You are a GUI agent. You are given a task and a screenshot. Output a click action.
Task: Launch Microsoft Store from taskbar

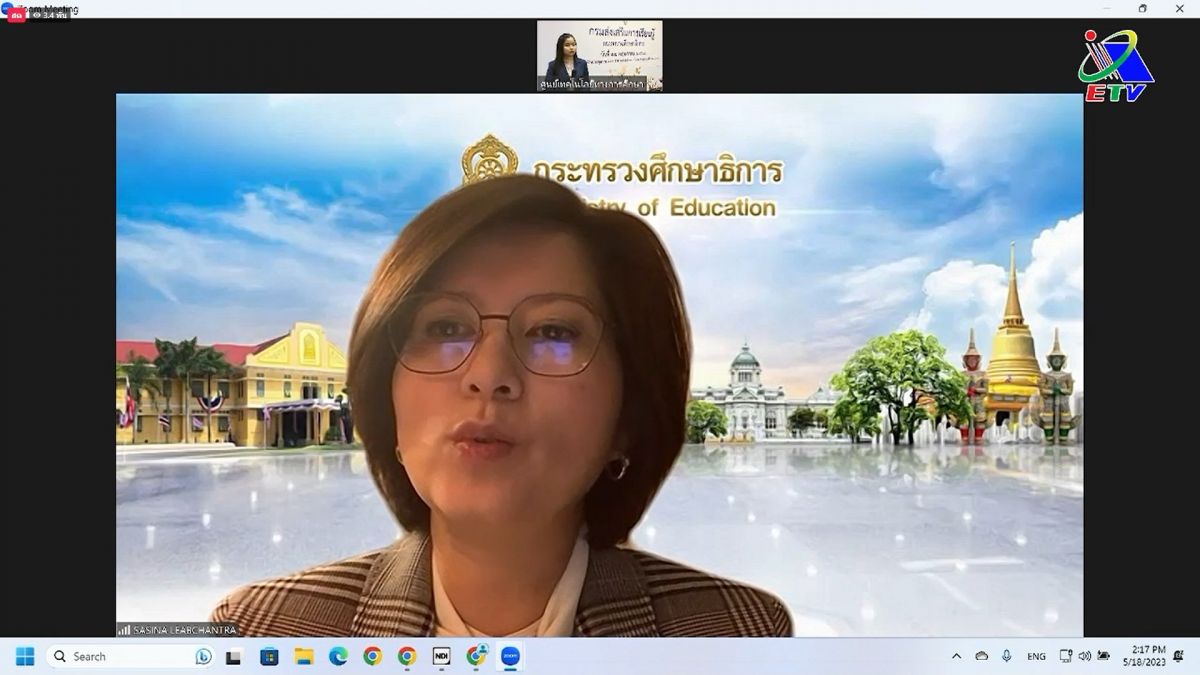click(x=269, y=656)
